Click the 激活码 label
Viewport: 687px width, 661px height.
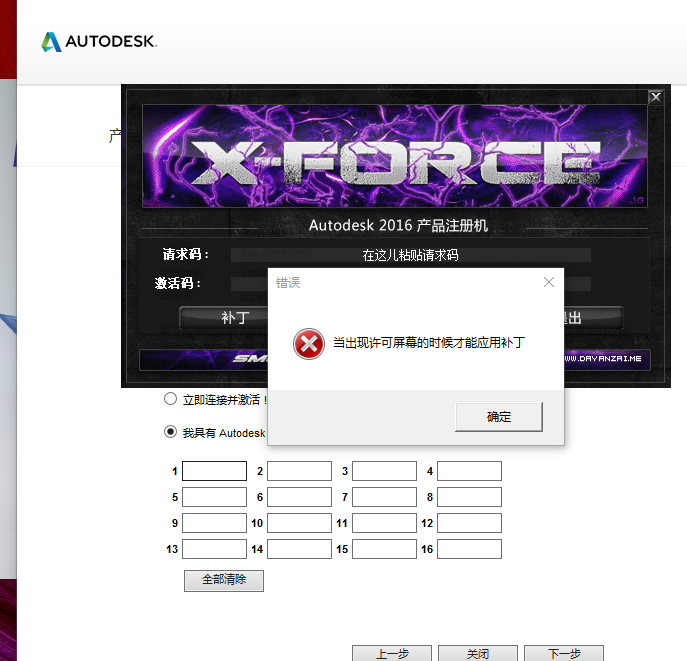tap(178, 283)
